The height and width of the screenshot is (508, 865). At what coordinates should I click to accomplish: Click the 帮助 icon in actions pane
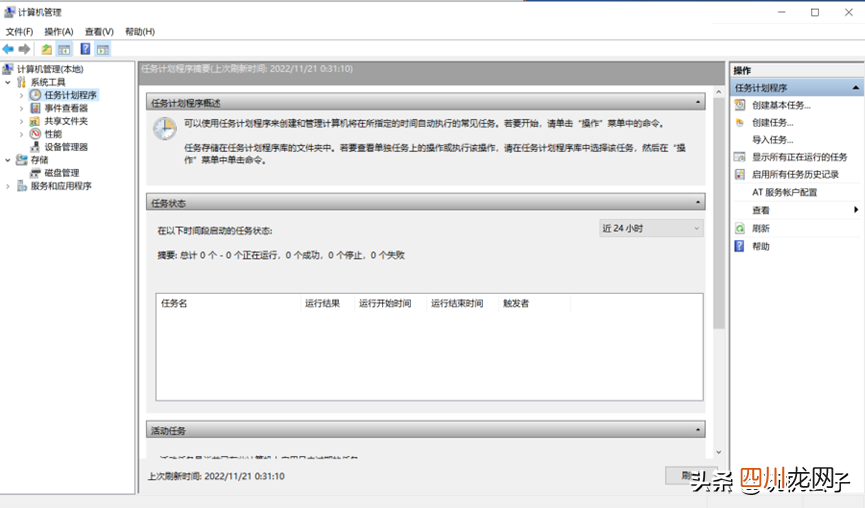[x=740, y=246]
